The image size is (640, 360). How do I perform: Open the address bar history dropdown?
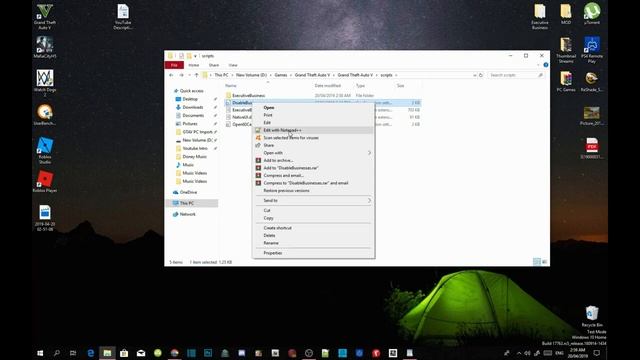pos(474,75)
